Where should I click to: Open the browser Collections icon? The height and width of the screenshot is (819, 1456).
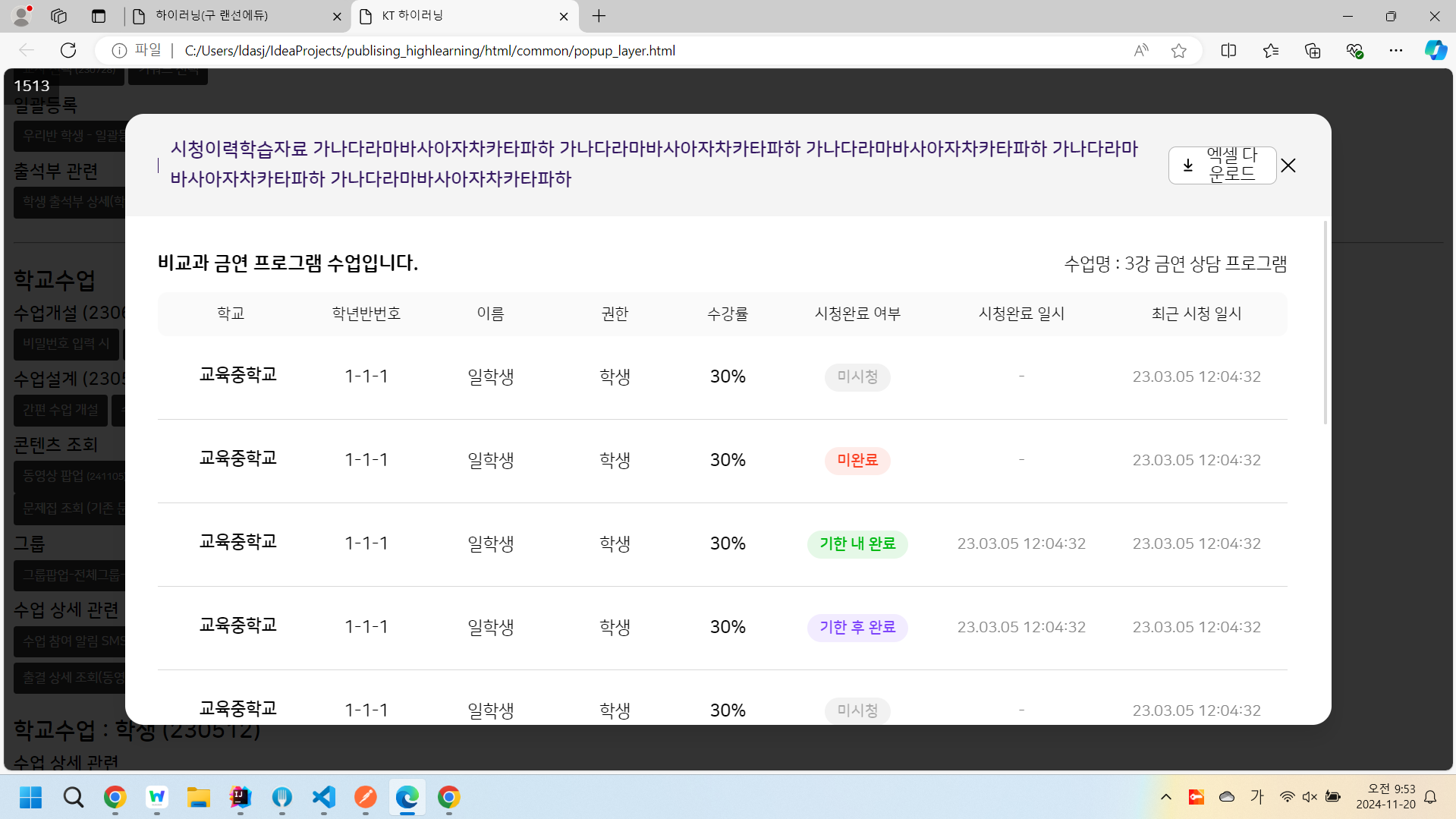click(1313, 51)
